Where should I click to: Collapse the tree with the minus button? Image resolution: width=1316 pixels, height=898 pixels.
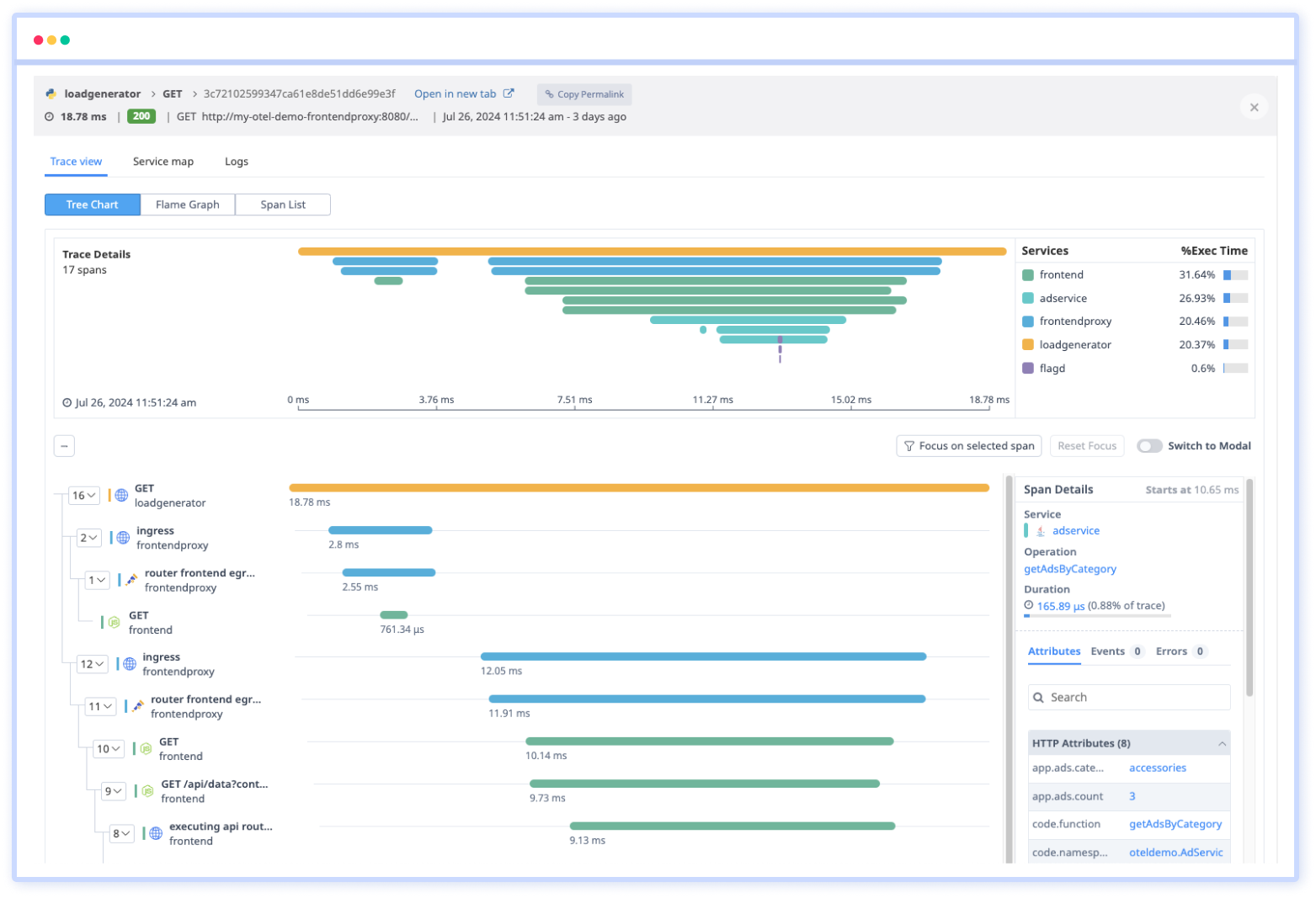[x=64, y=445]
